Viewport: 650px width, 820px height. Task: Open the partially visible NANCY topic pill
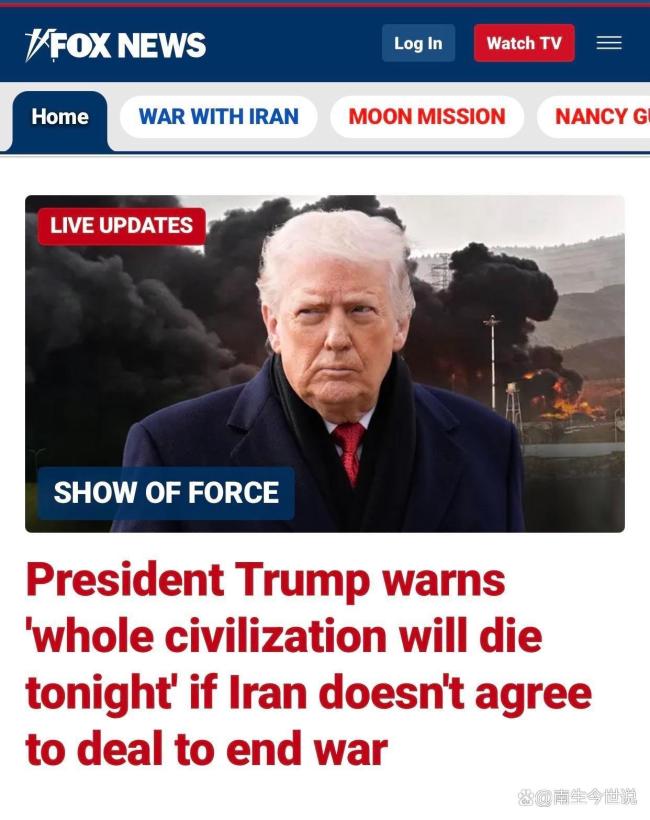594,117
